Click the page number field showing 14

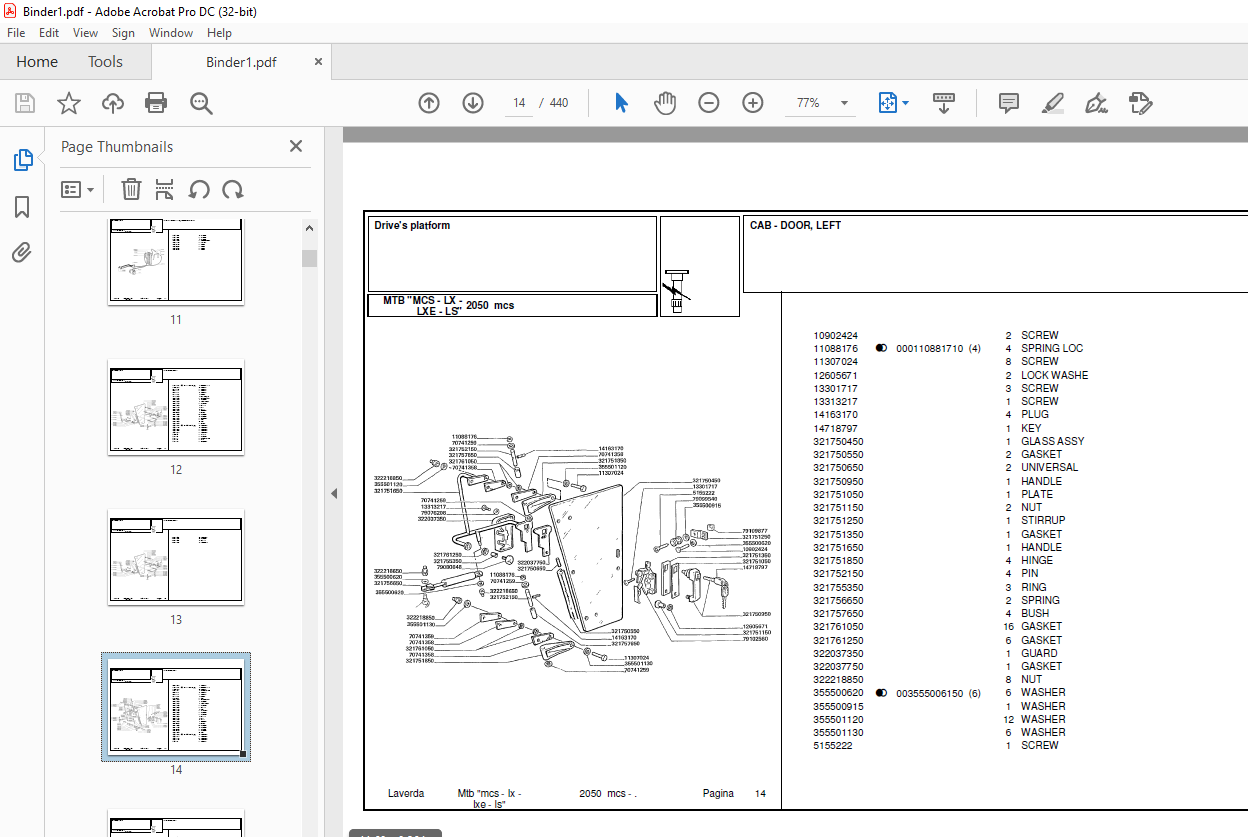point(519,103)
